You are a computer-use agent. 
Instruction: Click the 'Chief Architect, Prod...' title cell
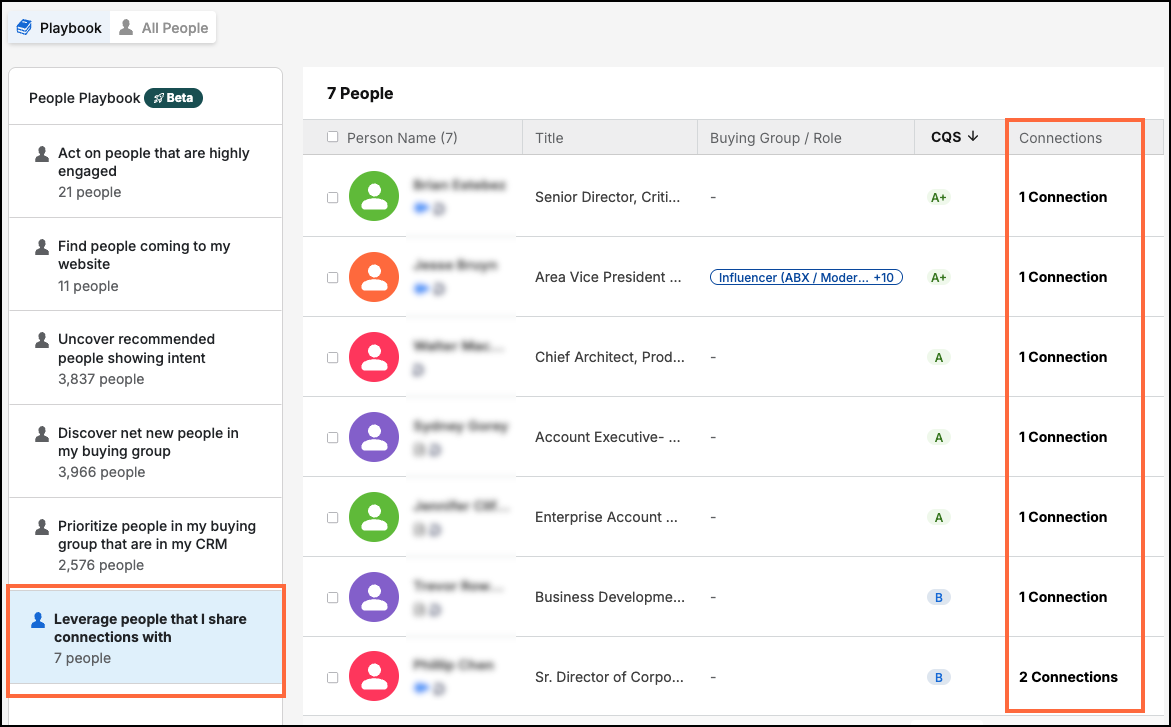click(x=609, y=357)
